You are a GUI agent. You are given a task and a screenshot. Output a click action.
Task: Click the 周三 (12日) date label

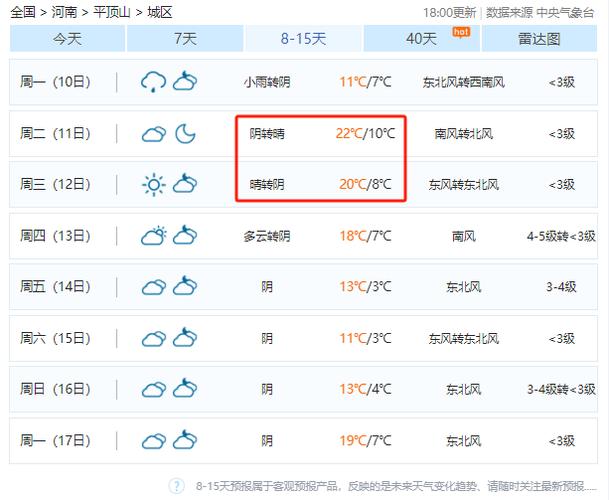tap(55, 184)
